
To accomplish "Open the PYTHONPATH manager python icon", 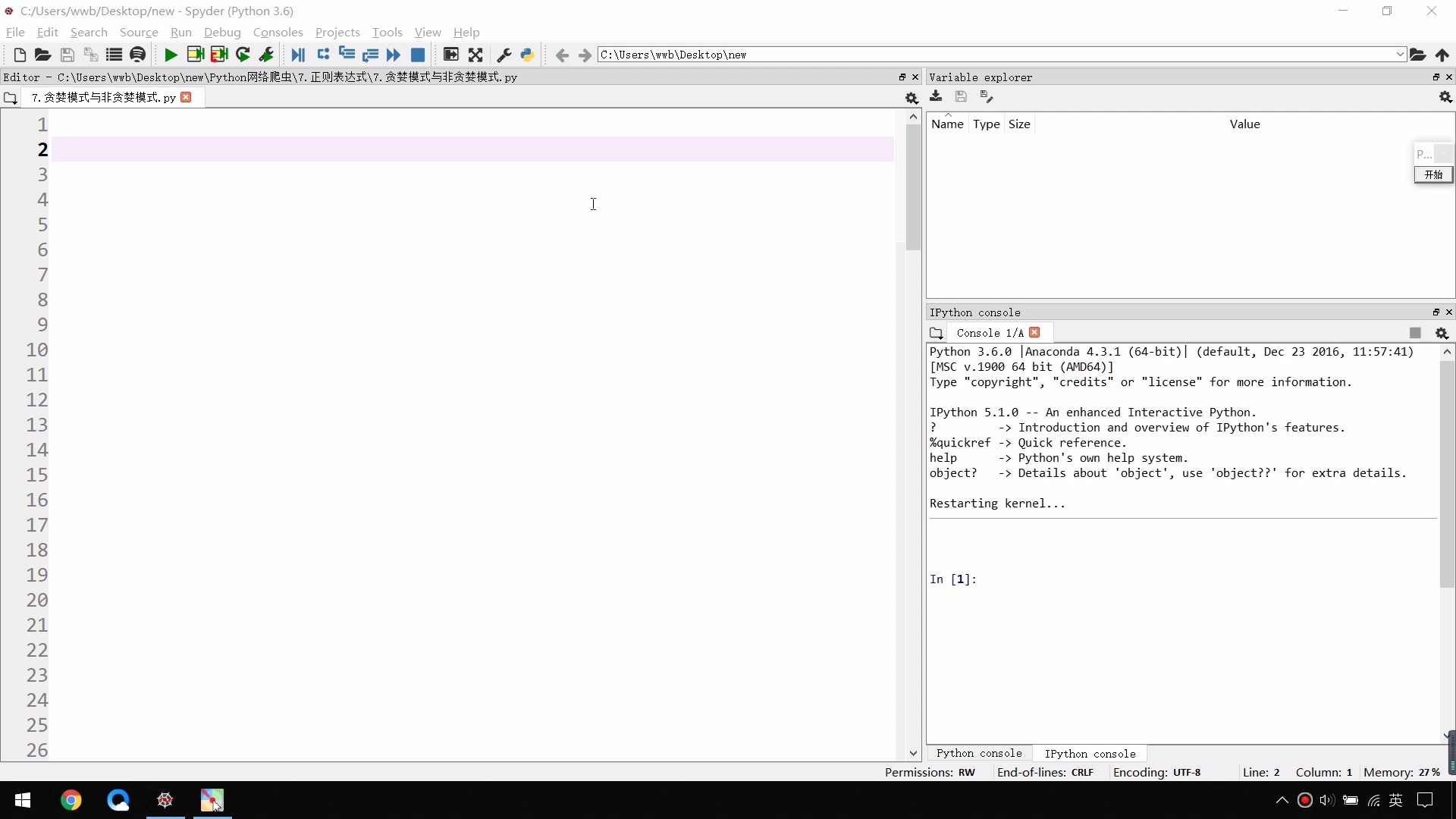I will 528,55.
